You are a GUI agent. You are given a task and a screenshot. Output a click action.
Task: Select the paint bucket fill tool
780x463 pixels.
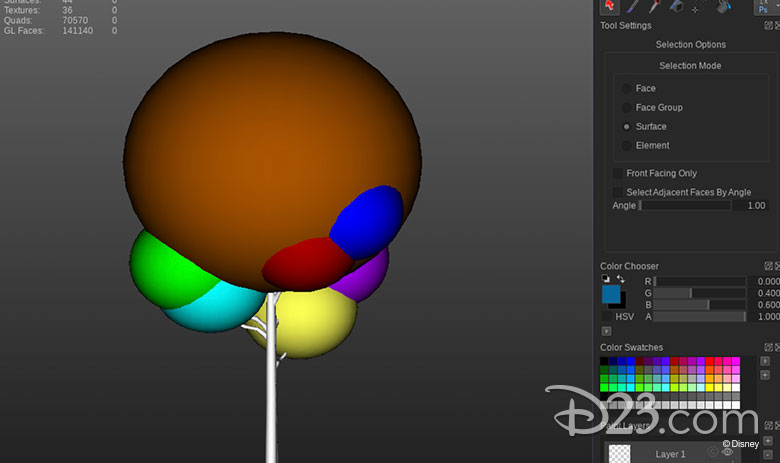(723, 6)
